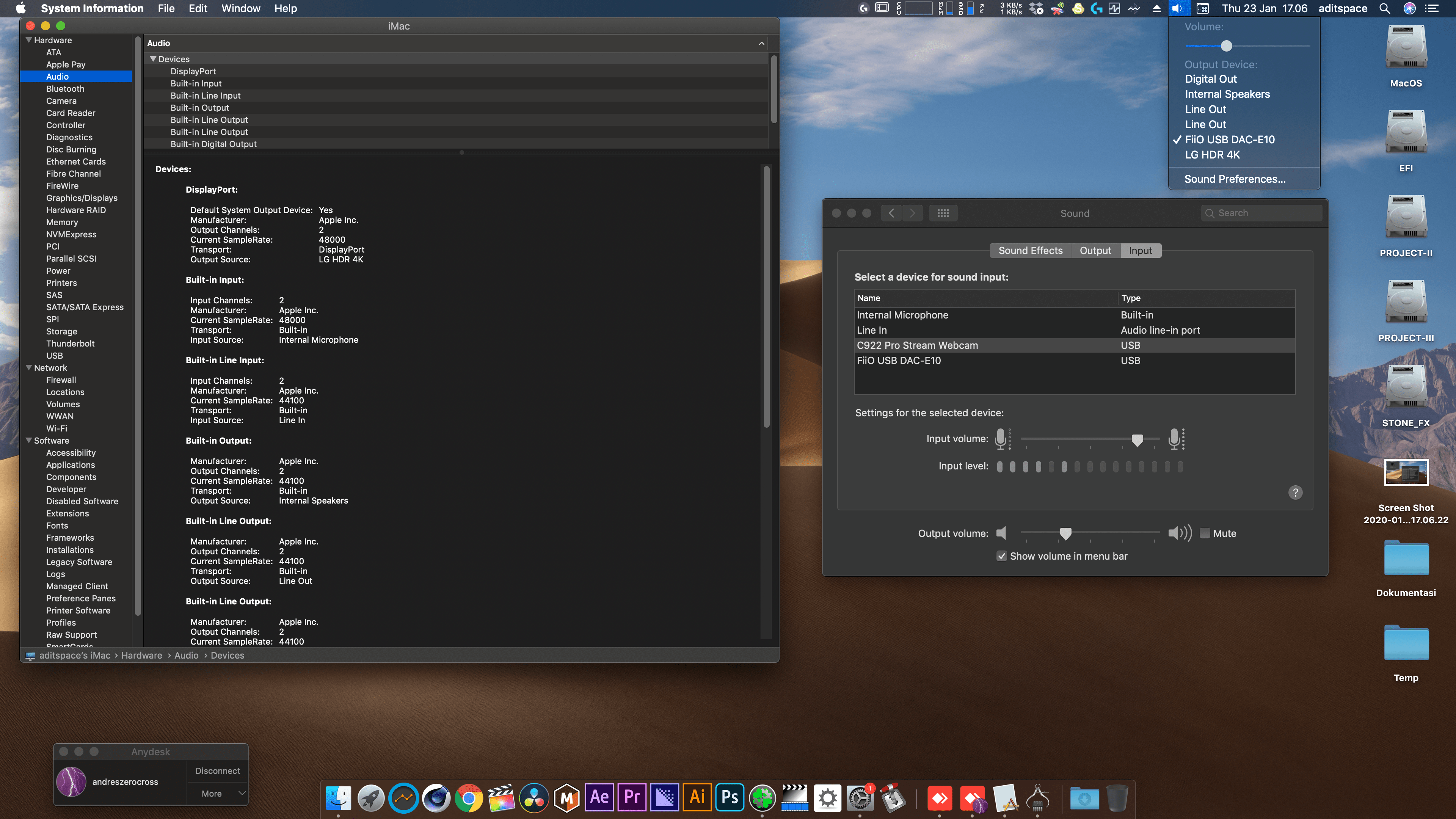This screenshot has height=819, width=1456.
Task: Click the help question mark button
Action: [1296, 492]
